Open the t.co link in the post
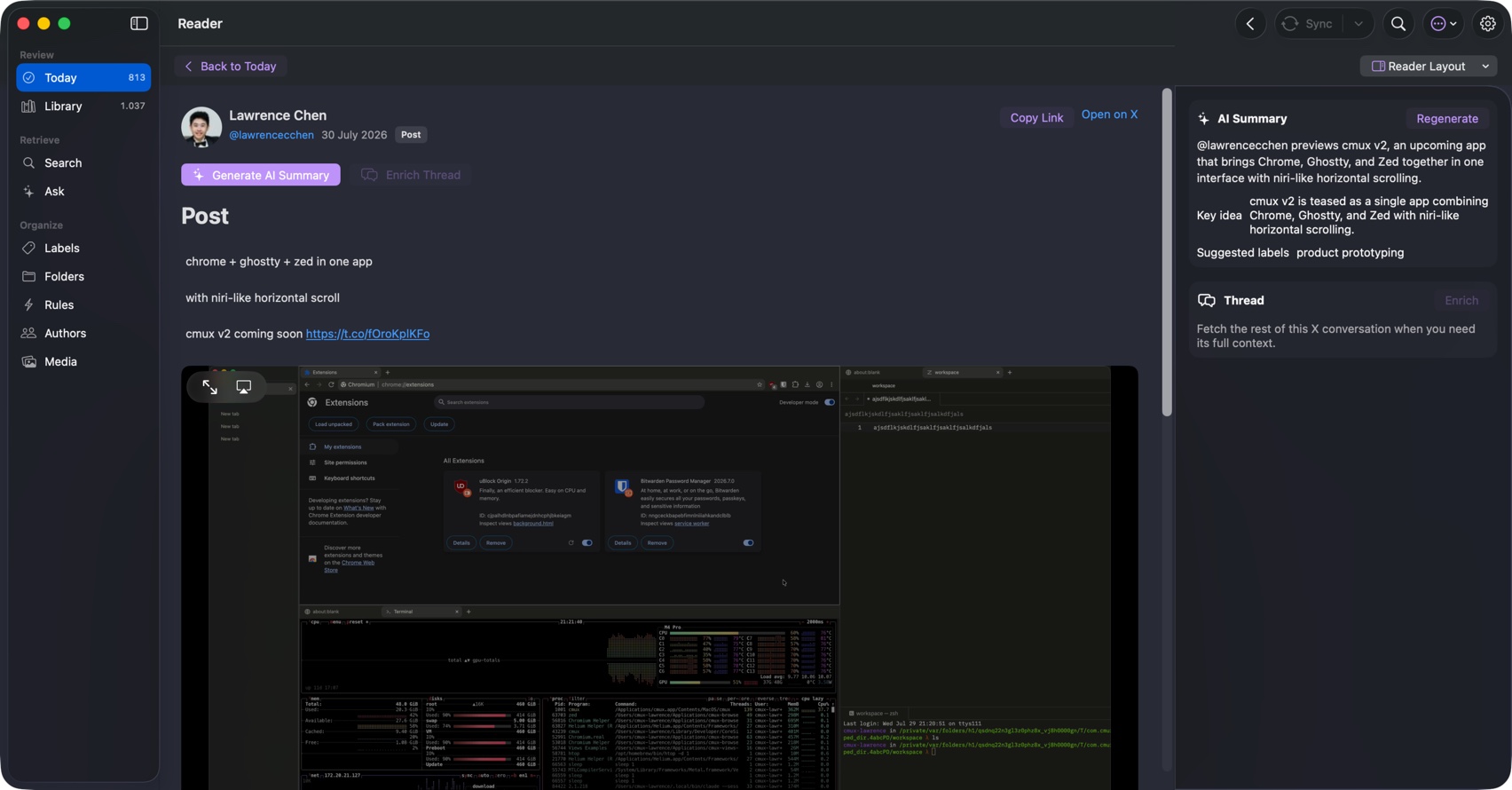This screenshot has height=790, width=1512. [x=367, y=334]
